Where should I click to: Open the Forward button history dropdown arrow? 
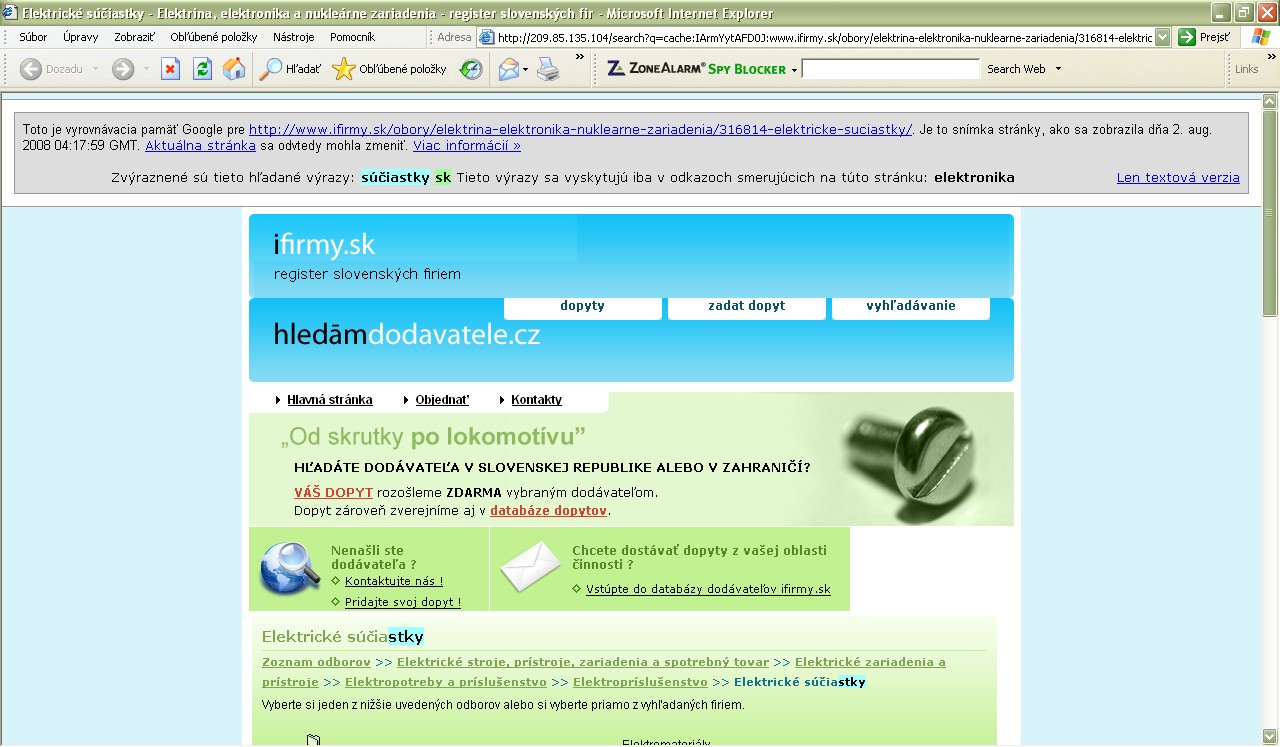point(146,69)
